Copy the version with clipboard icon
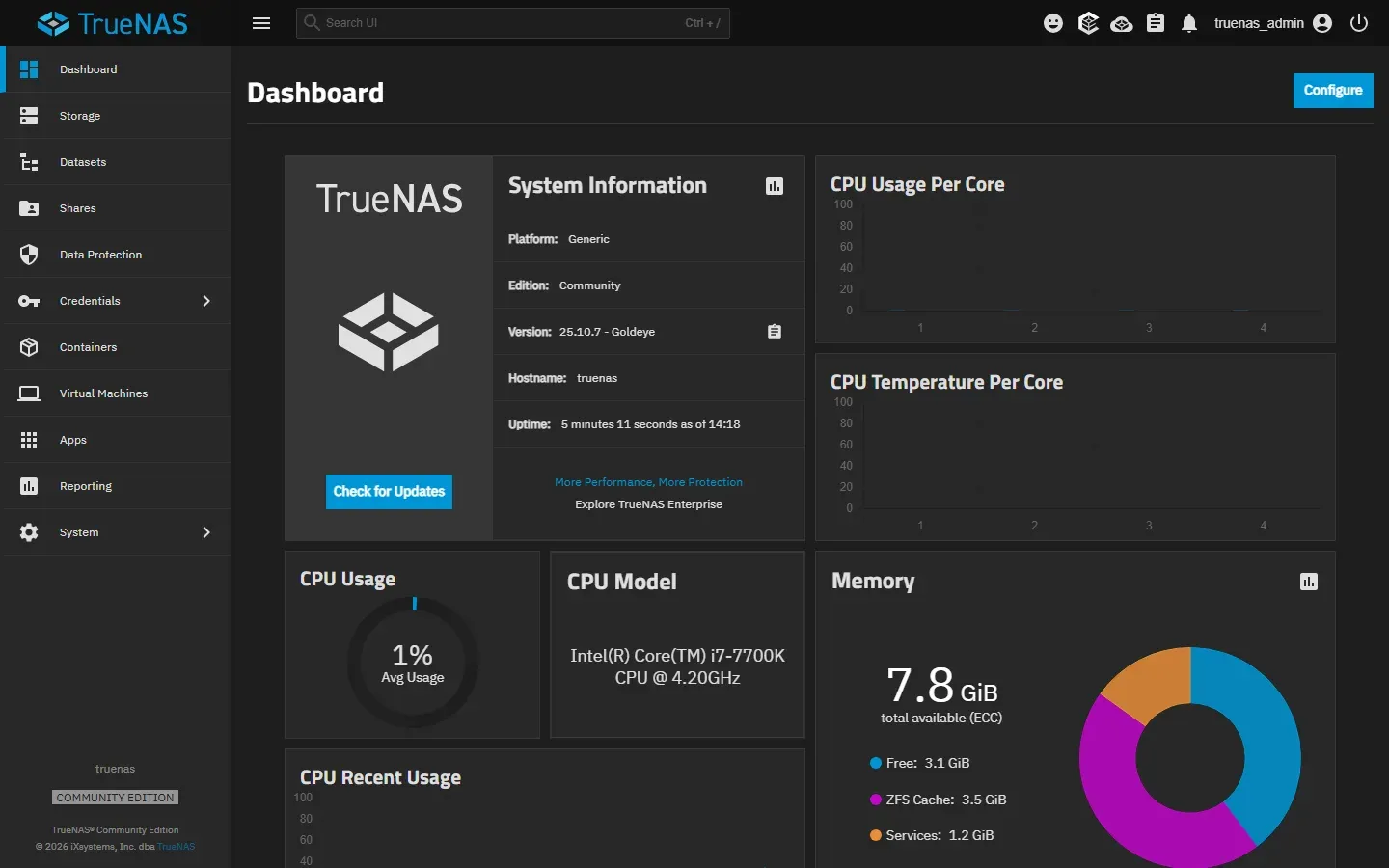The width and height of the screenshot is (1389, 868). (775, 332)
